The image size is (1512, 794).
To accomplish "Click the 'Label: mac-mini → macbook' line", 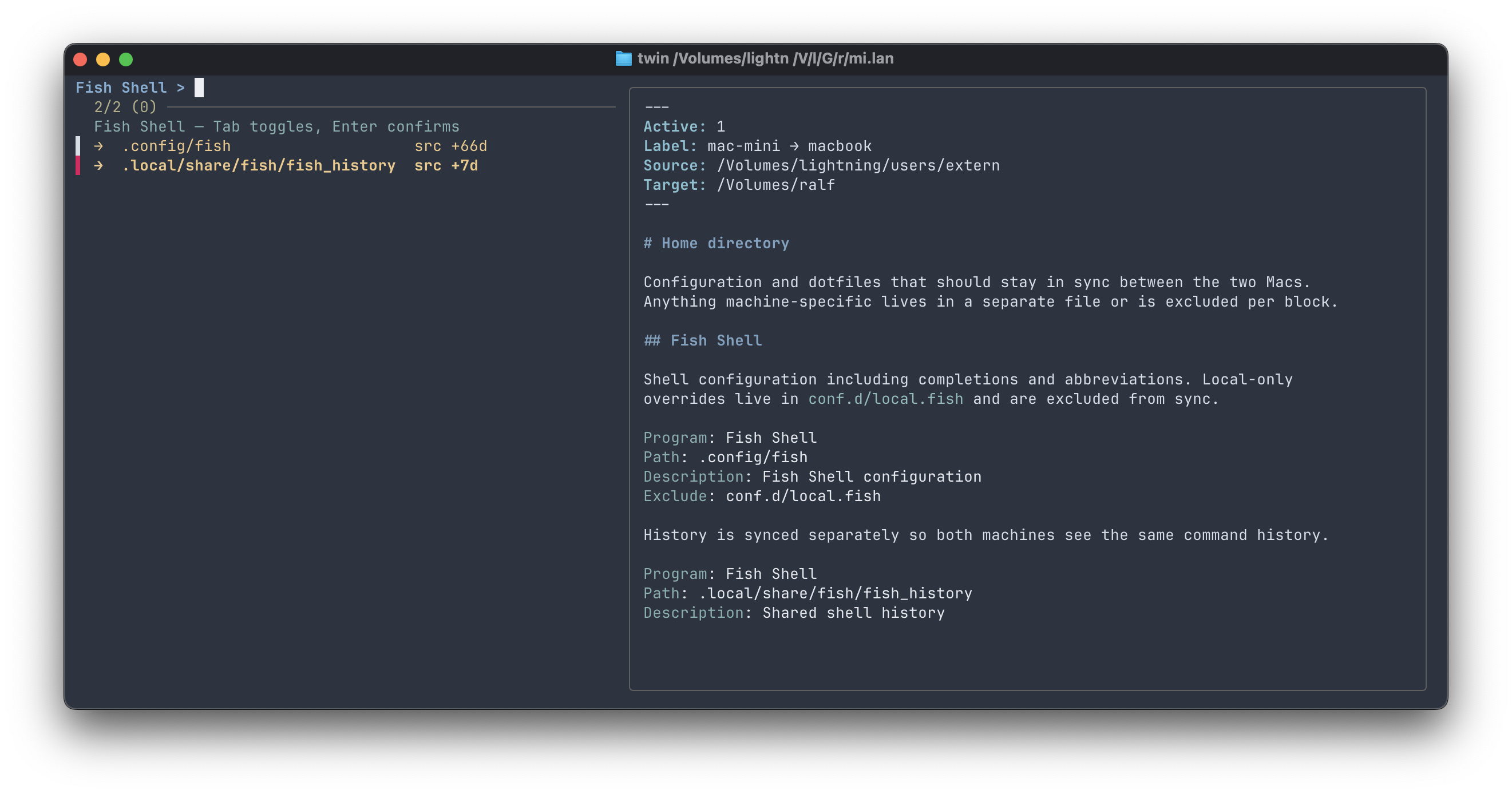I will tap(757, 146).
